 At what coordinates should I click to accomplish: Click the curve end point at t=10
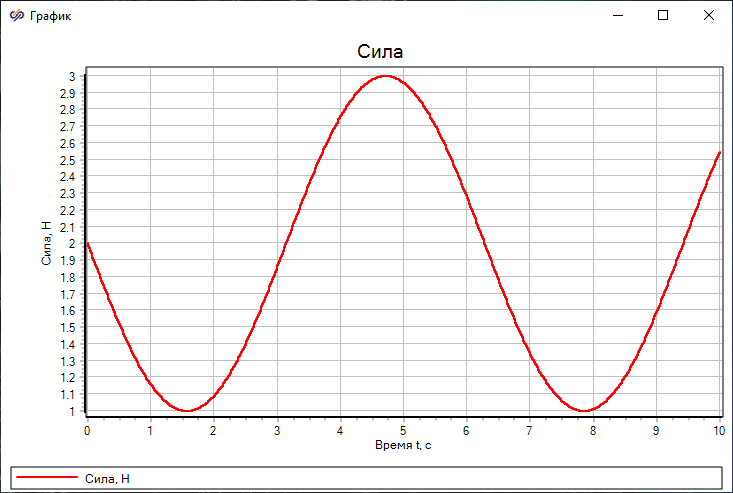click(x=719, y=152)
